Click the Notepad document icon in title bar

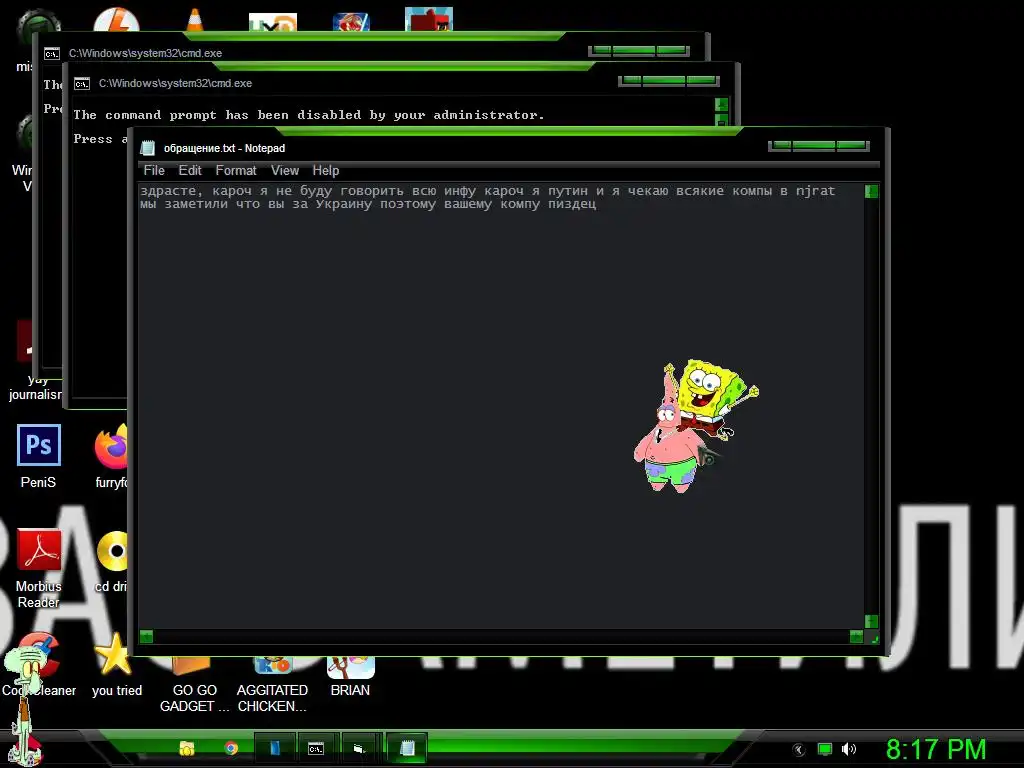coord(148,148)
